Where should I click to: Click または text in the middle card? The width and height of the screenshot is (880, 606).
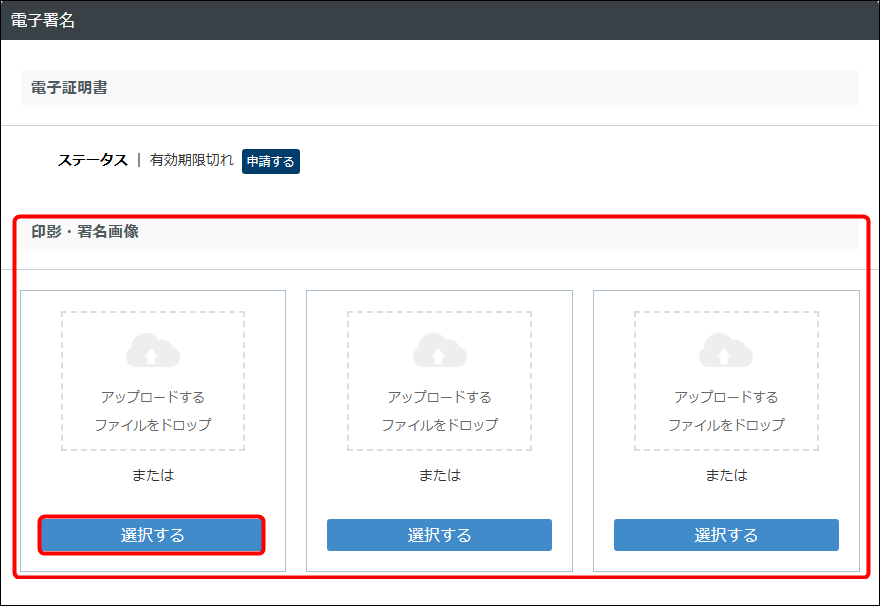click(x=439, y=475)
